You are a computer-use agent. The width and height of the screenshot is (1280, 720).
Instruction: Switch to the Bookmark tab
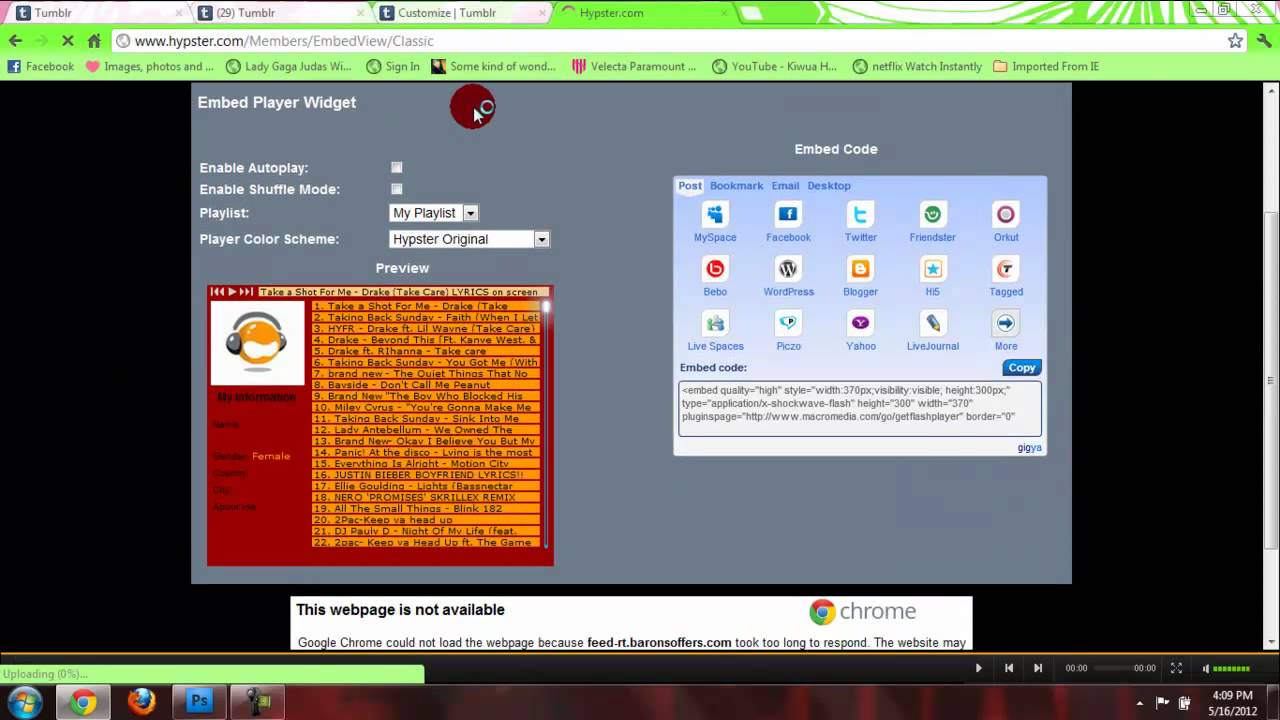click(x=736, y=186)
